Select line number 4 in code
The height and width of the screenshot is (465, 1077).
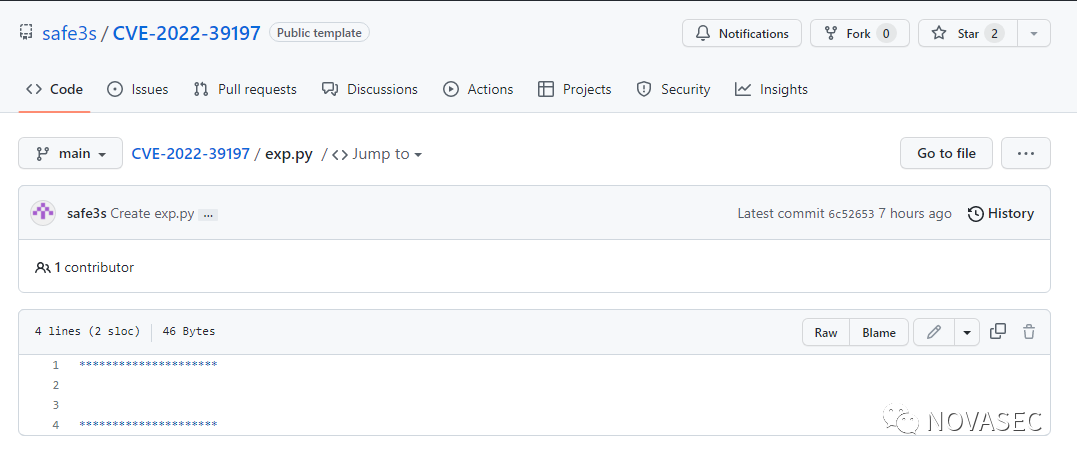(56, 424)
